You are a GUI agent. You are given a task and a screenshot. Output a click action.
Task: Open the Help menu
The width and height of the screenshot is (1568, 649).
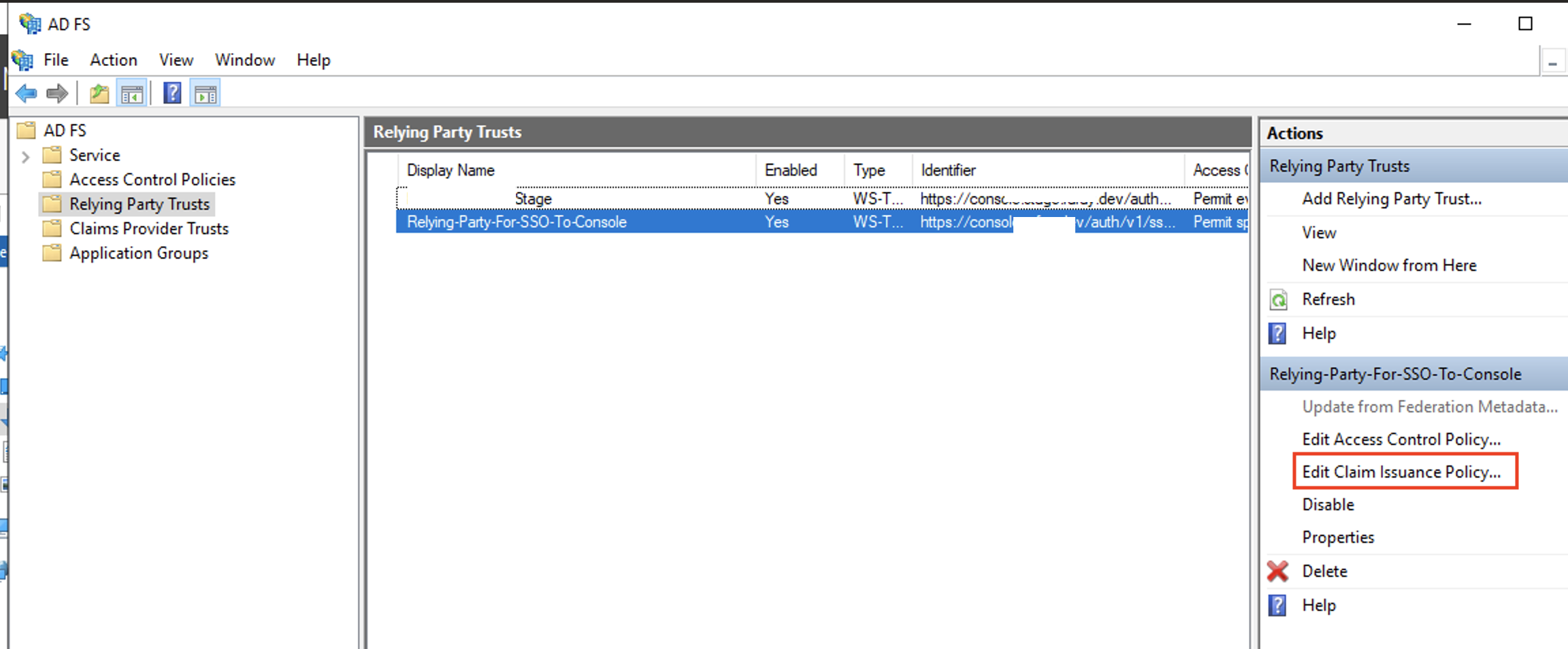(x=314, y=60)
